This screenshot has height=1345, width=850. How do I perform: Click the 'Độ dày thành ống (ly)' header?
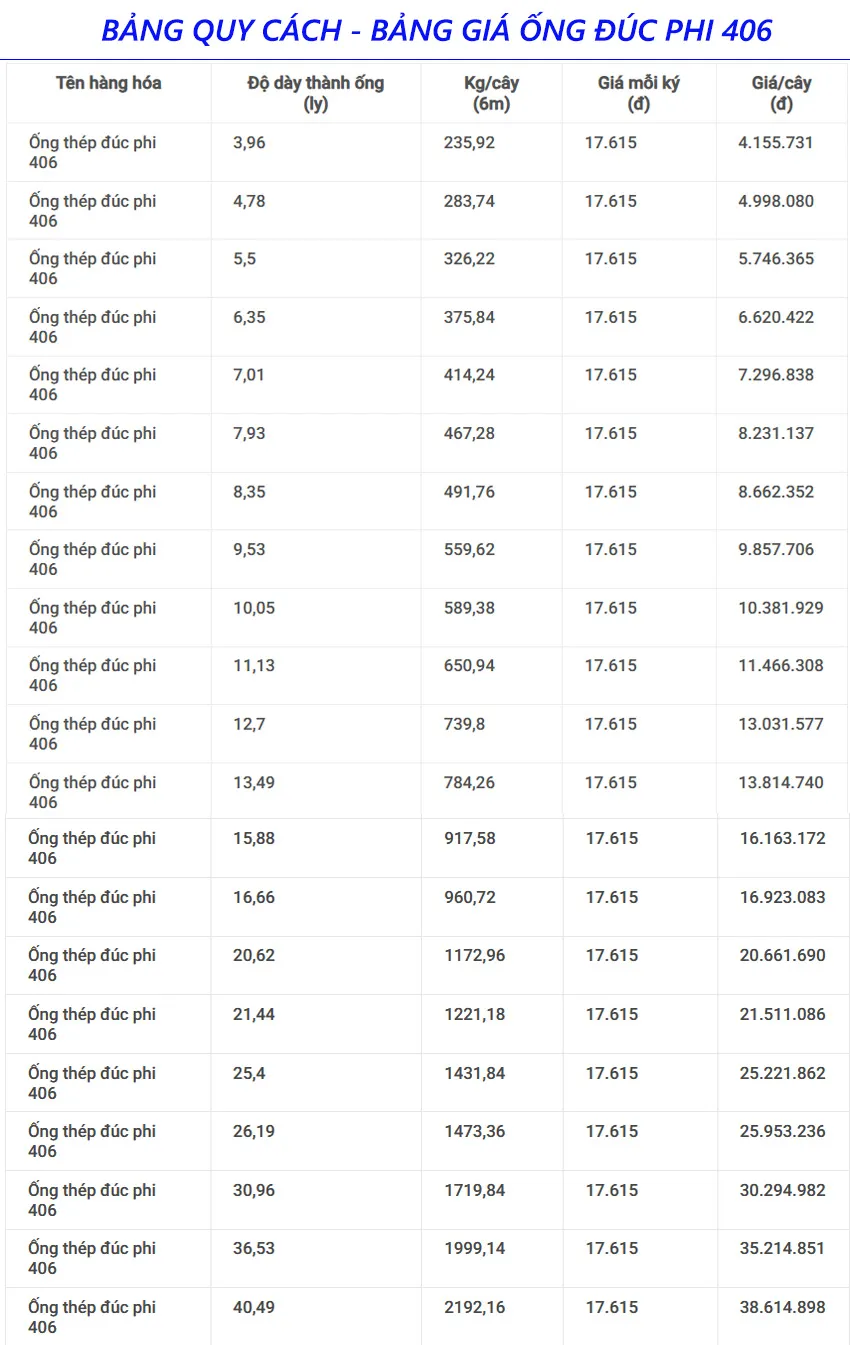[315, 93]
